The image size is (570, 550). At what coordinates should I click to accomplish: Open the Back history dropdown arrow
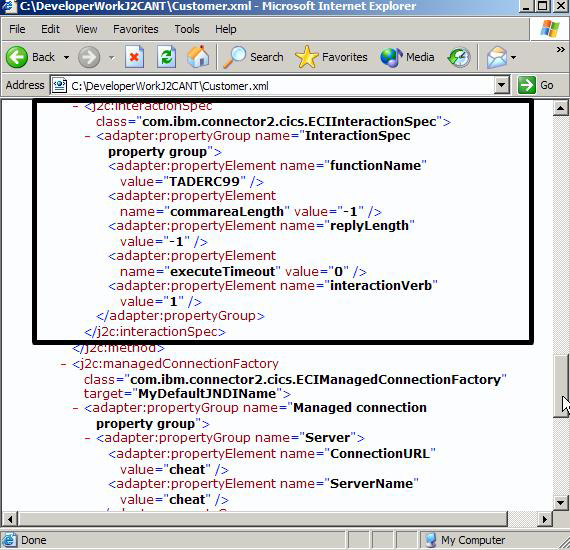pos(66,57)
